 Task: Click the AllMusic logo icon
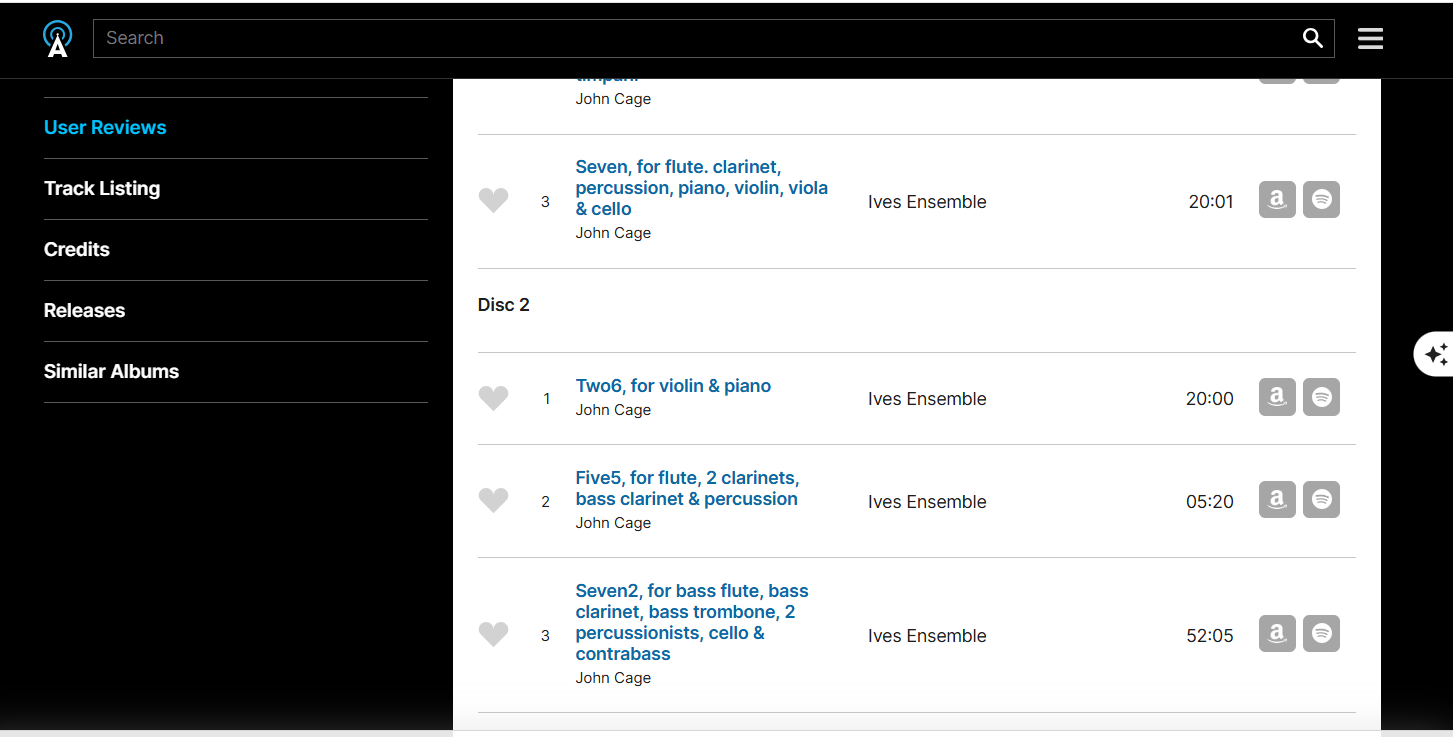(58, 38)
